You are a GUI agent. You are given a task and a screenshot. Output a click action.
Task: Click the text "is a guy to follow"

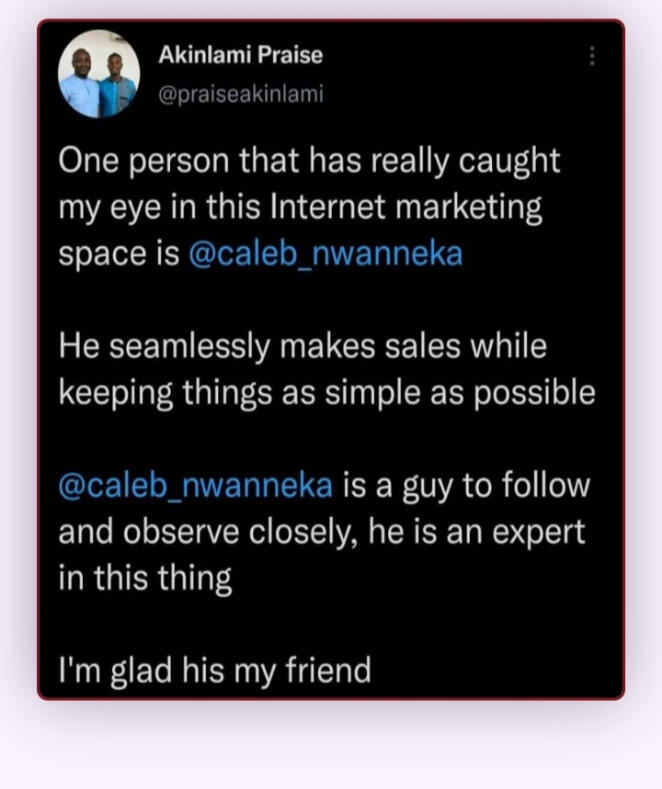pyautogui.click(x=467, y=486)
